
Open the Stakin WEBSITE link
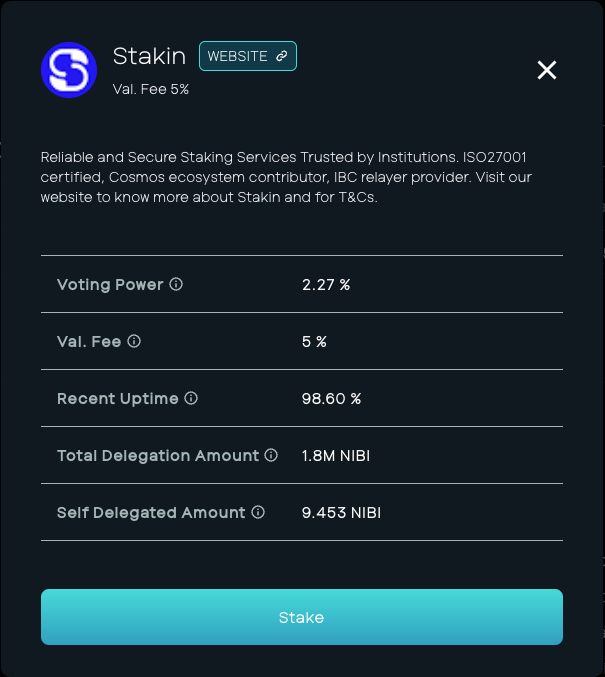[x=248, y=56]
